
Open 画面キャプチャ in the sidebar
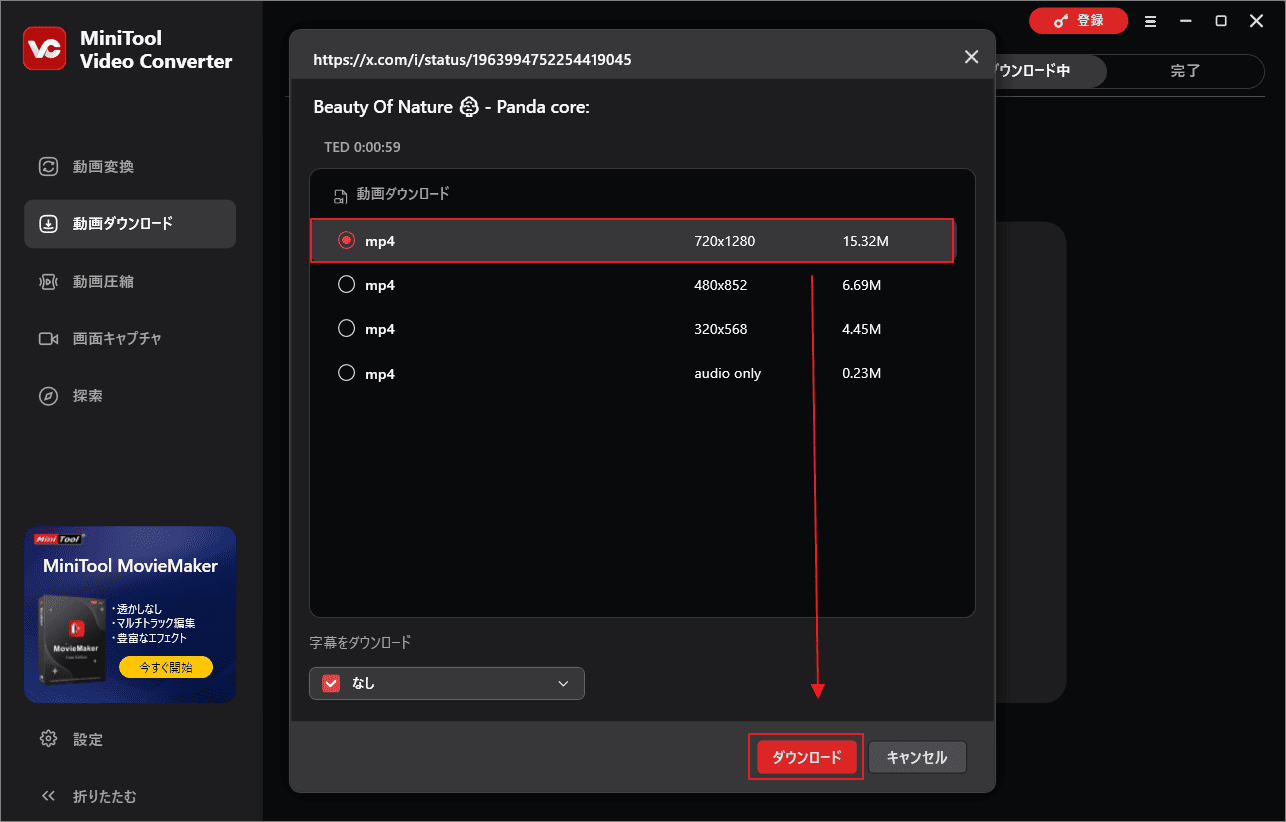[130, 339]
